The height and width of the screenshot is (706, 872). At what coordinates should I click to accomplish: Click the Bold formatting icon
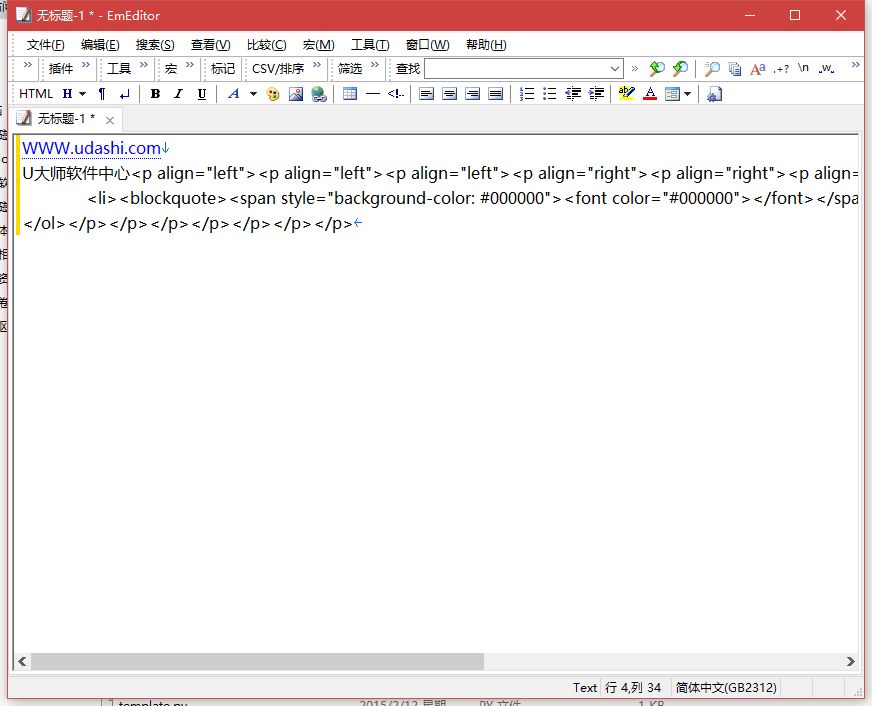click(155, 94)
